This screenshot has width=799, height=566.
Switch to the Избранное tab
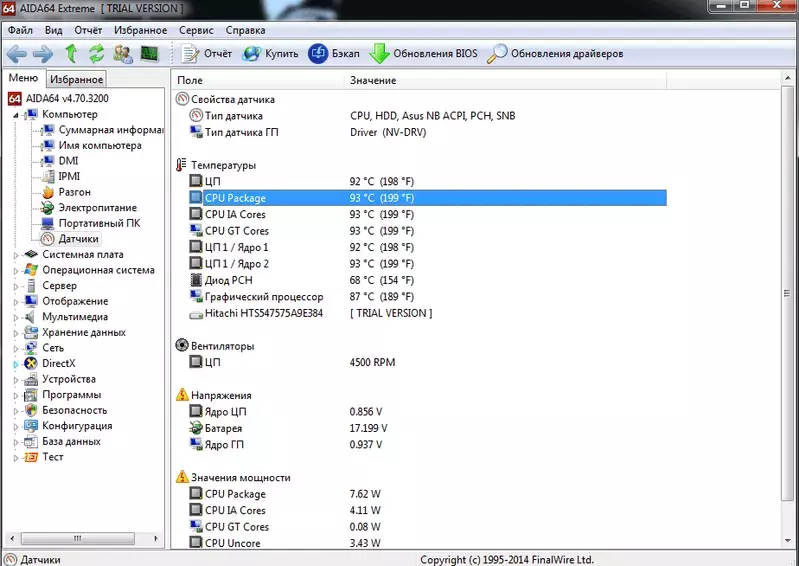coord(76,79)
